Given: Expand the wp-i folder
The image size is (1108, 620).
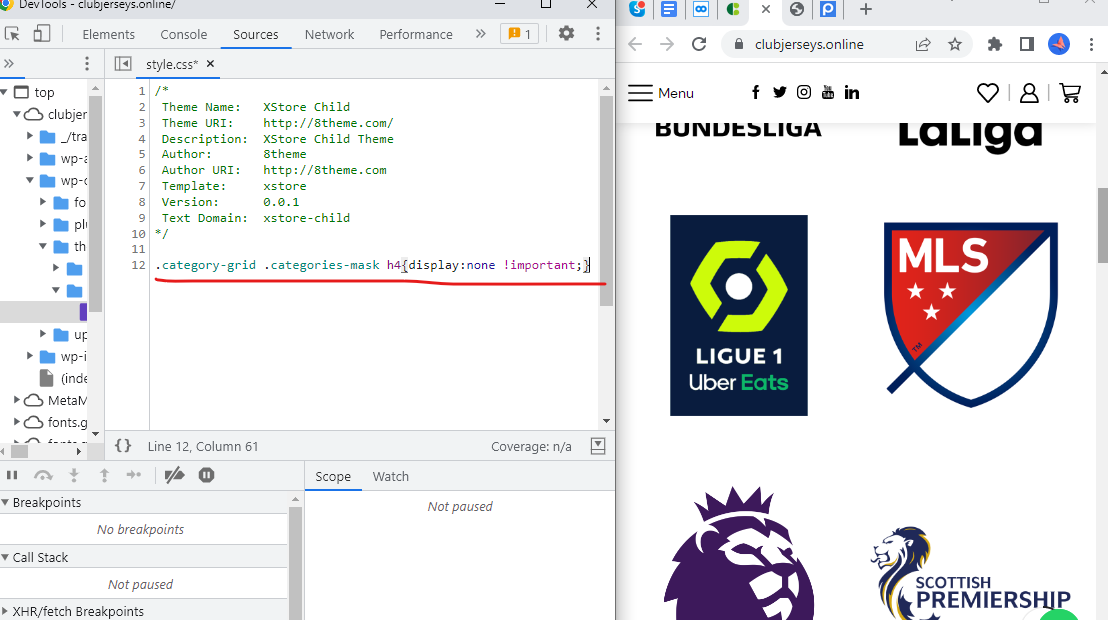Looking at the screenshot, I should coord(30,356).
